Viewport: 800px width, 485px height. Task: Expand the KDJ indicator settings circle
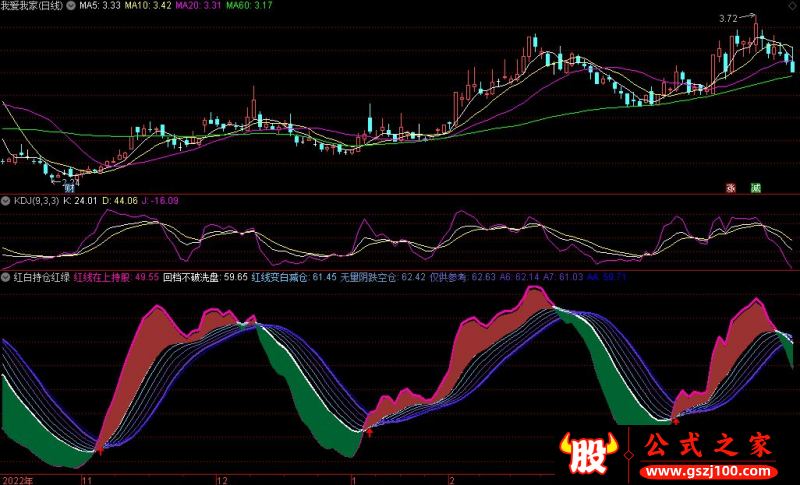pyautogui.click(x=6, y=201)
